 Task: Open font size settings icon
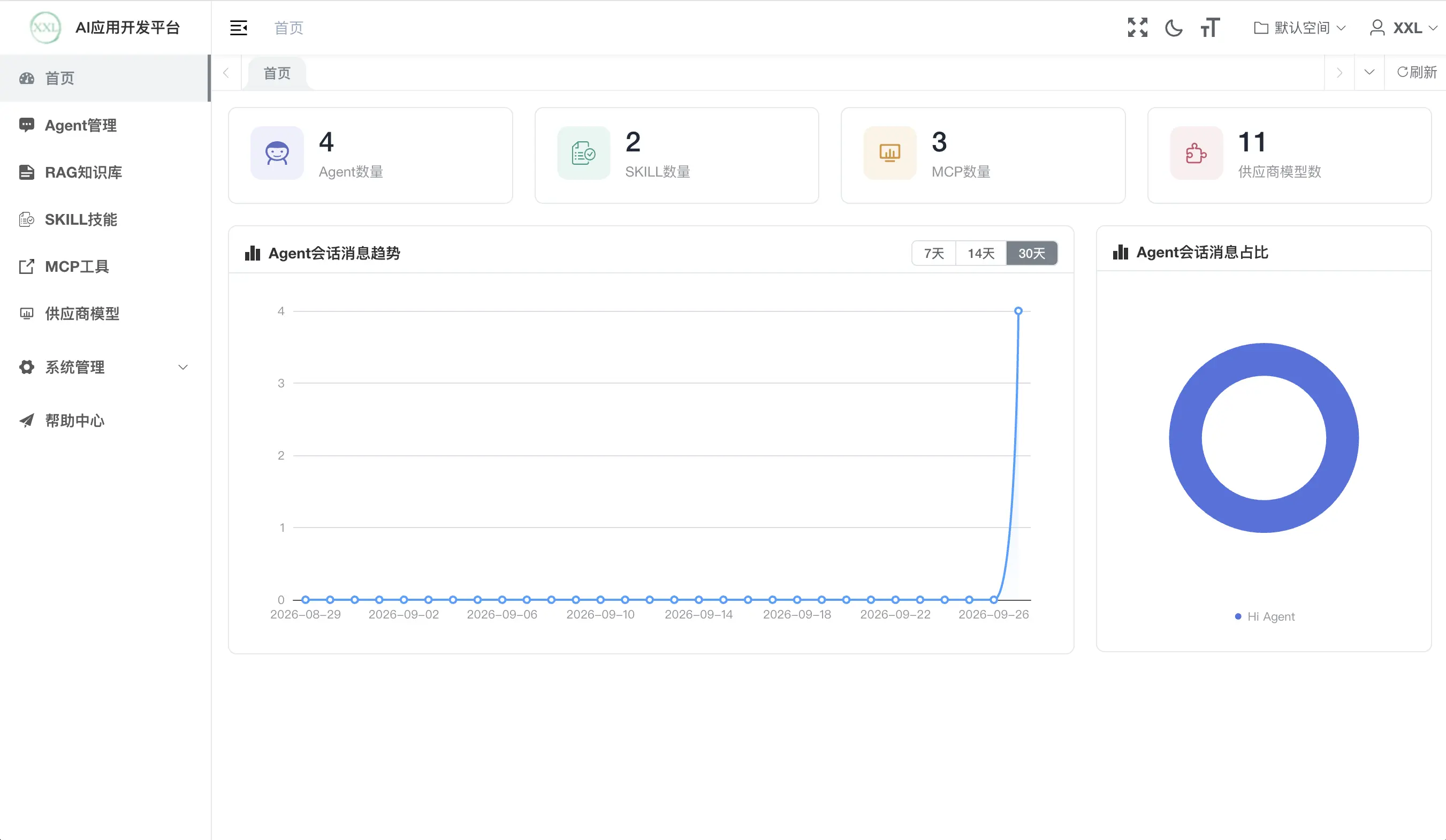[1209, 27]
